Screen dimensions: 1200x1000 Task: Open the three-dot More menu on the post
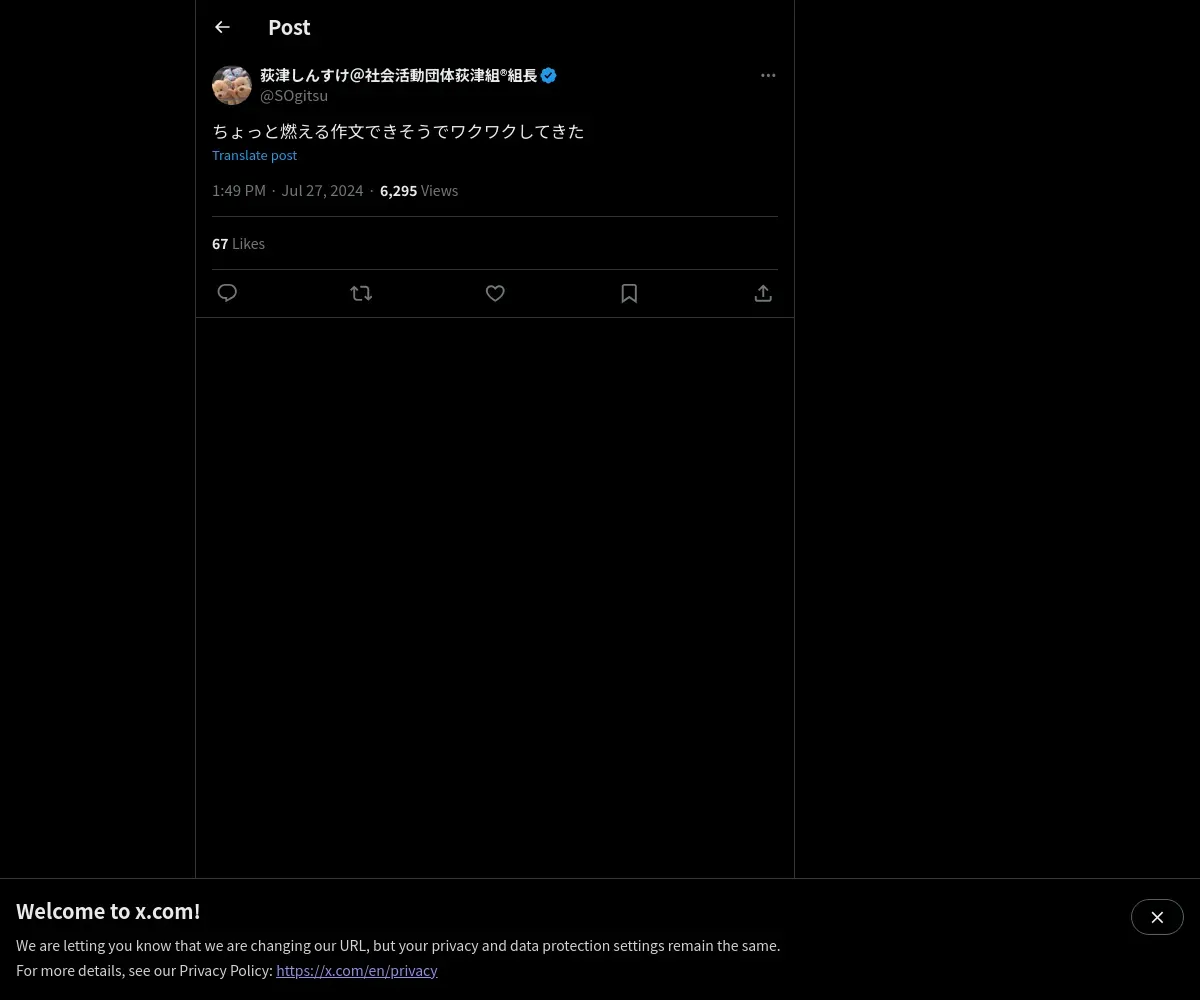pyautogui.click(x=768, y=75)
